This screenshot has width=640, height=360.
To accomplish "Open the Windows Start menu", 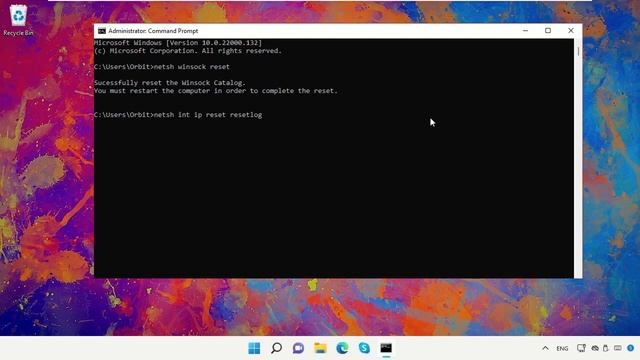I will (254, 348).
